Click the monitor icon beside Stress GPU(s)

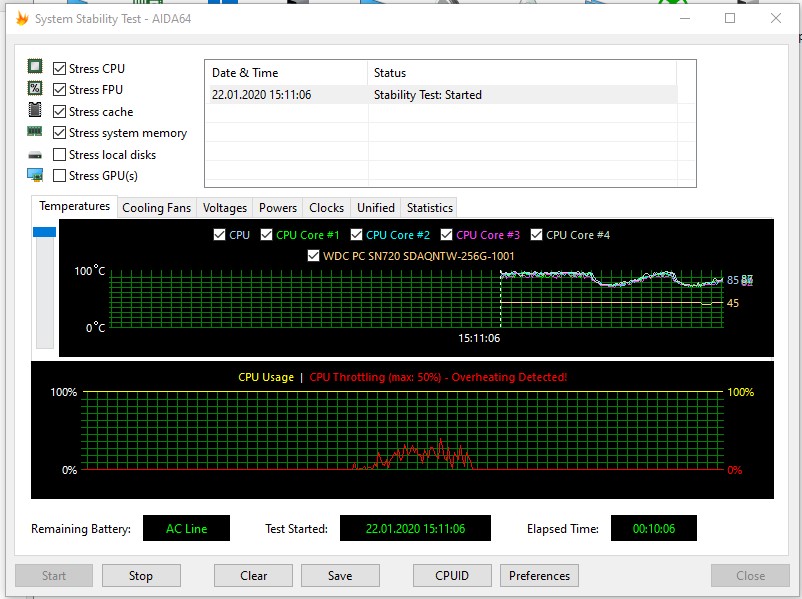35,175
